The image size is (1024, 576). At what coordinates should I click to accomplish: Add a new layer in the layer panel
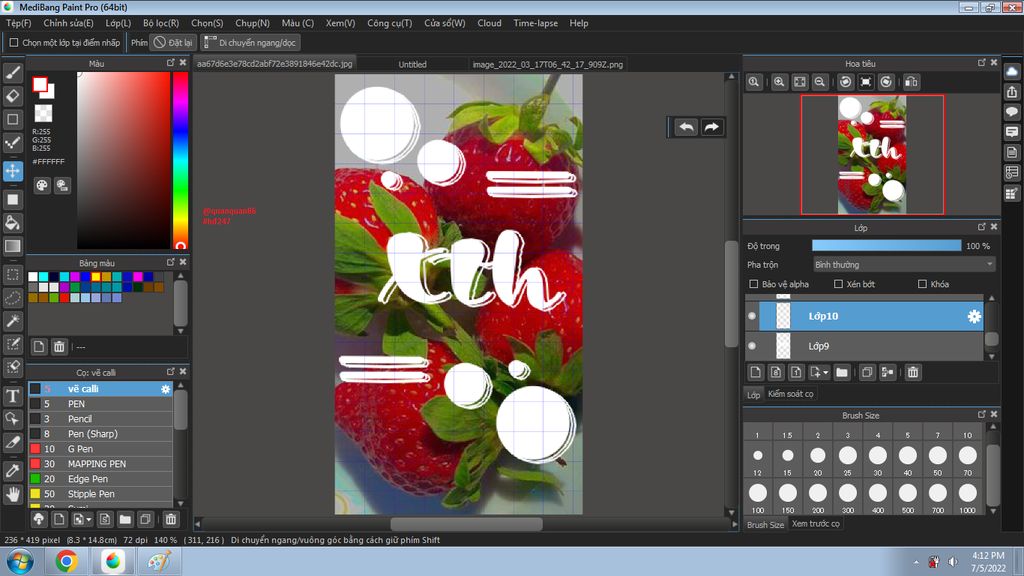click(x=756, y=372)
